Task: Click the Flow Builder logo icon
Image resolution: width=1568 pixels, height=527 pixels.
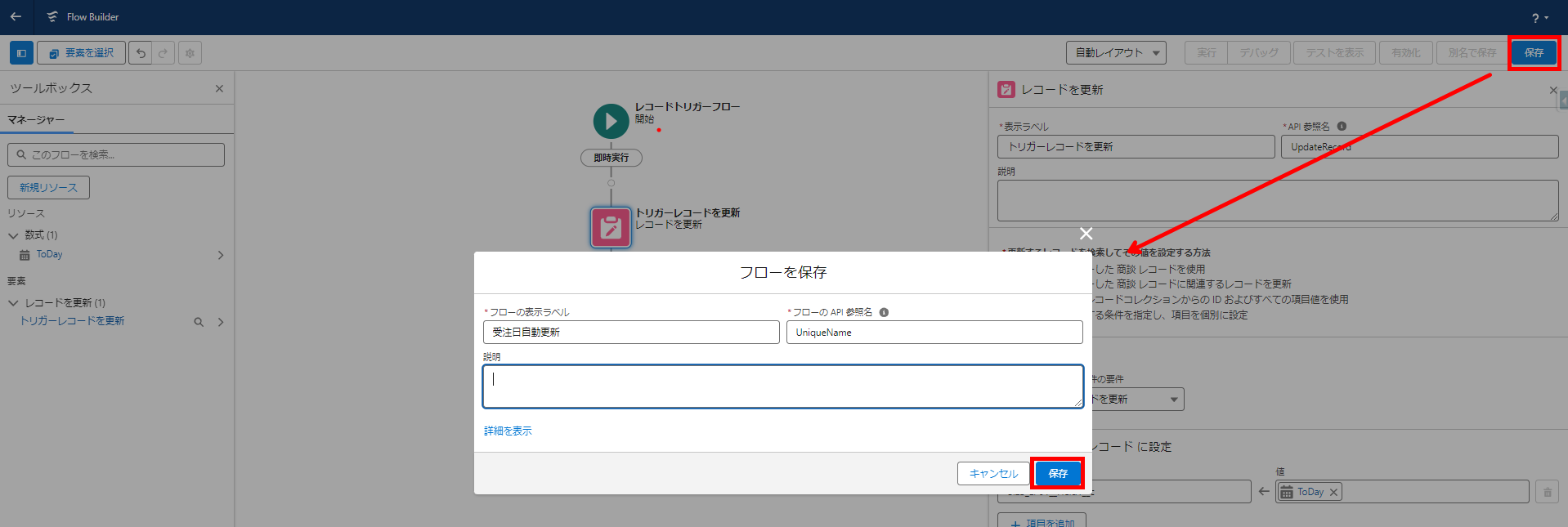Action: 52,16
